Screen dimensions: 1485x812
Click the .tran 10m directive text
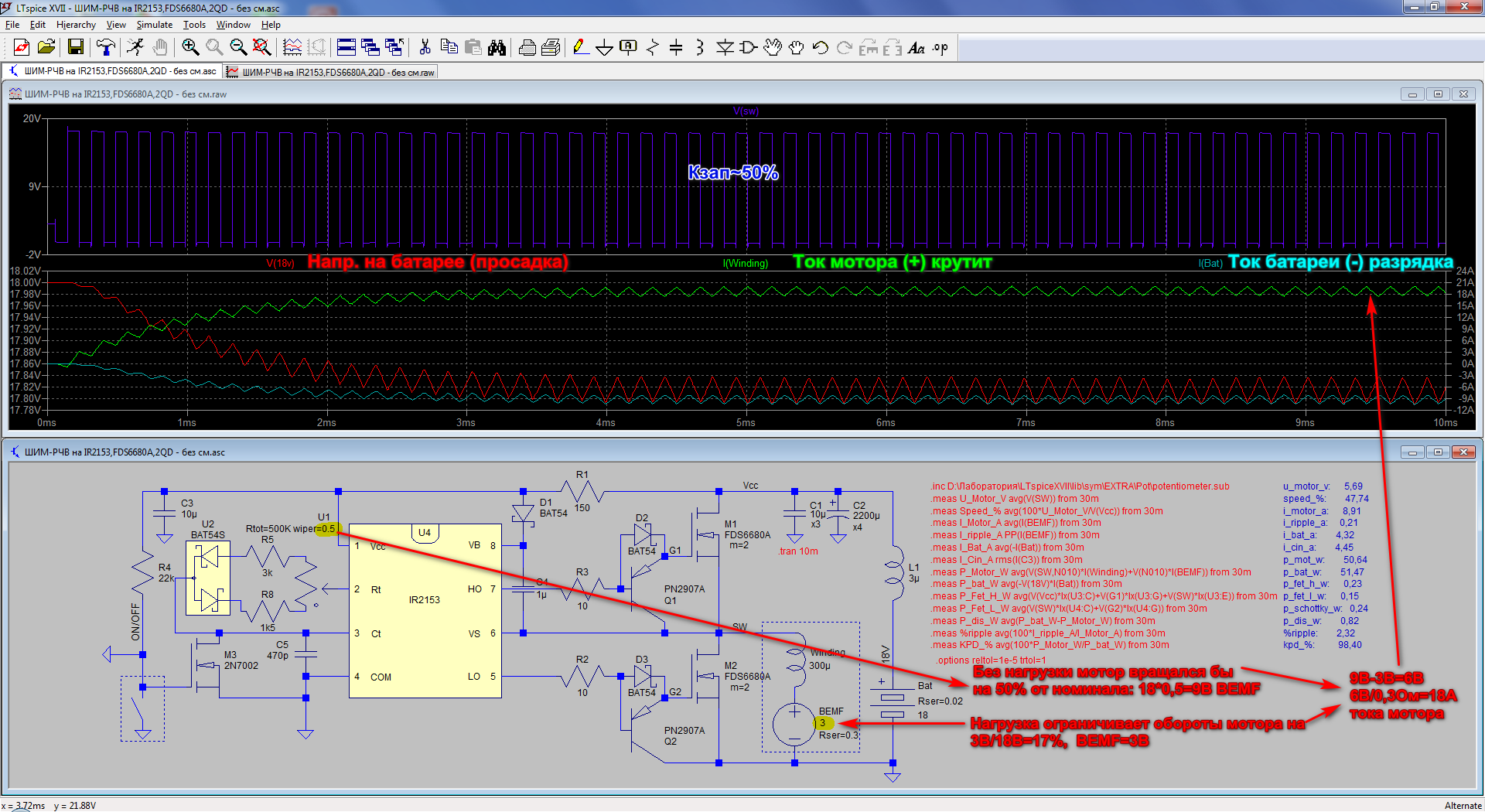click(x=798, y=551)
